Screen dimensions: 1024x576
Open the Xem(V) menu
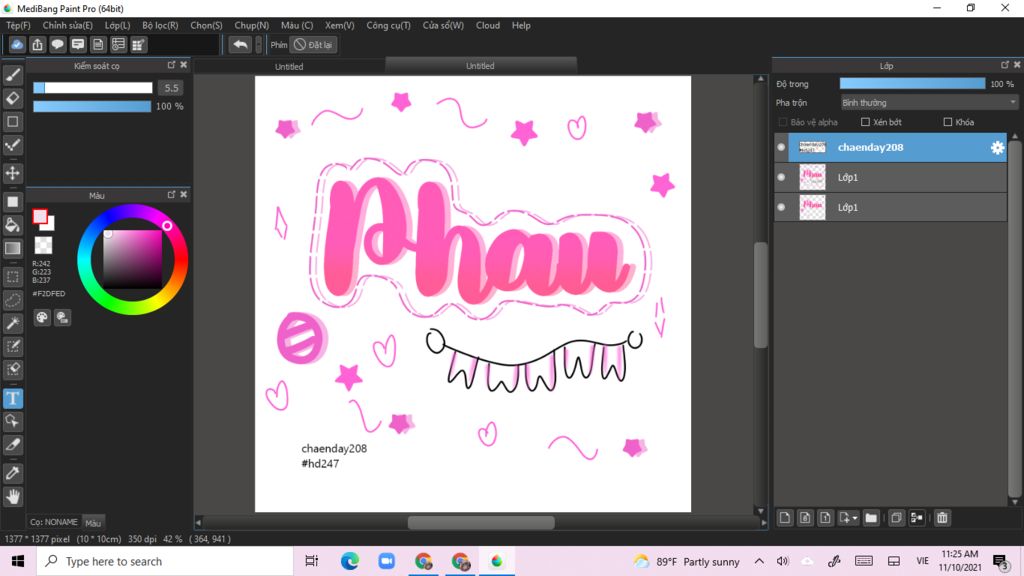pos(340,25)
